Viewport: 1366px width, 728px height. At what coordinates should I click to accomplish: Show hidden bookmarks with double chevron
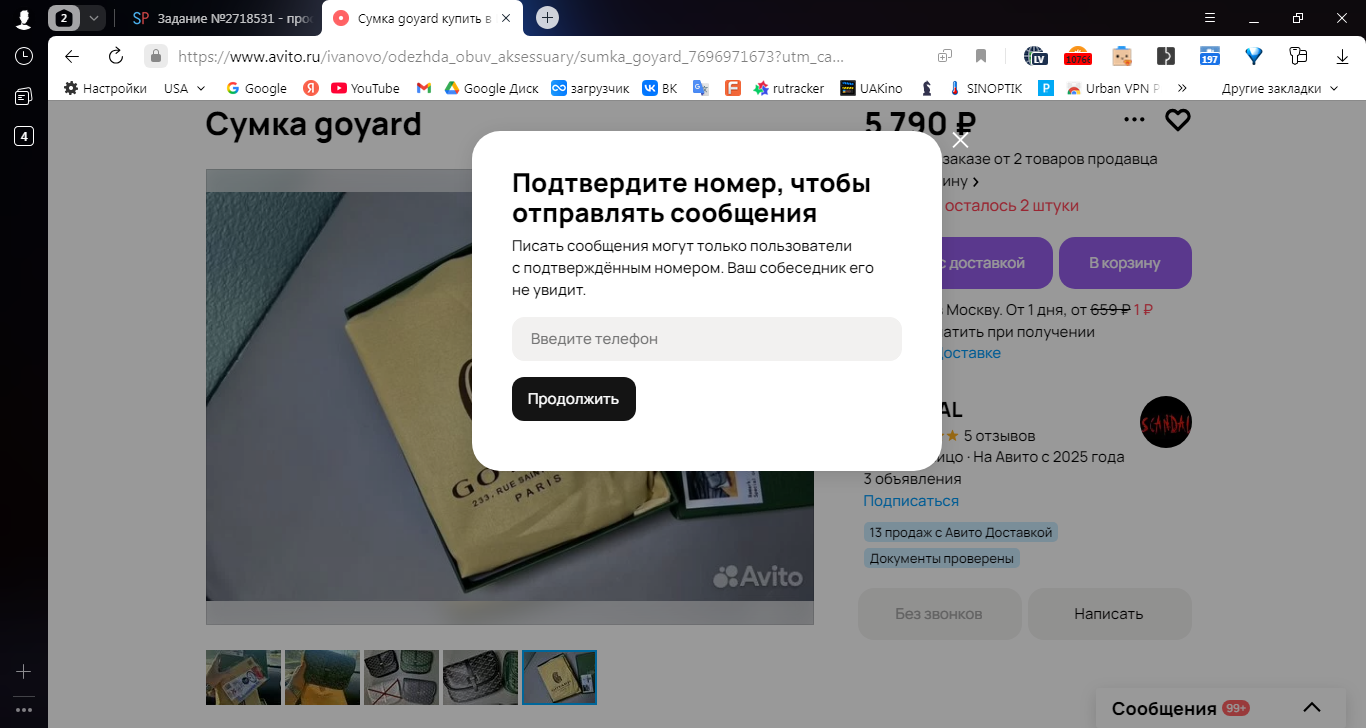[x=1182, y=88]
